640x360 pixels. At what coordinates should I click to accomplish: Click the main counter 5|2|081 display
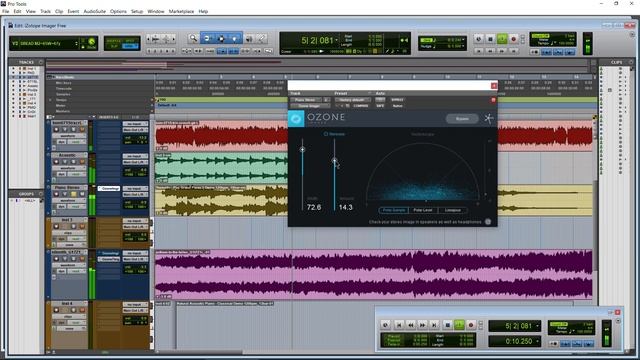click(x=317, y=40)
